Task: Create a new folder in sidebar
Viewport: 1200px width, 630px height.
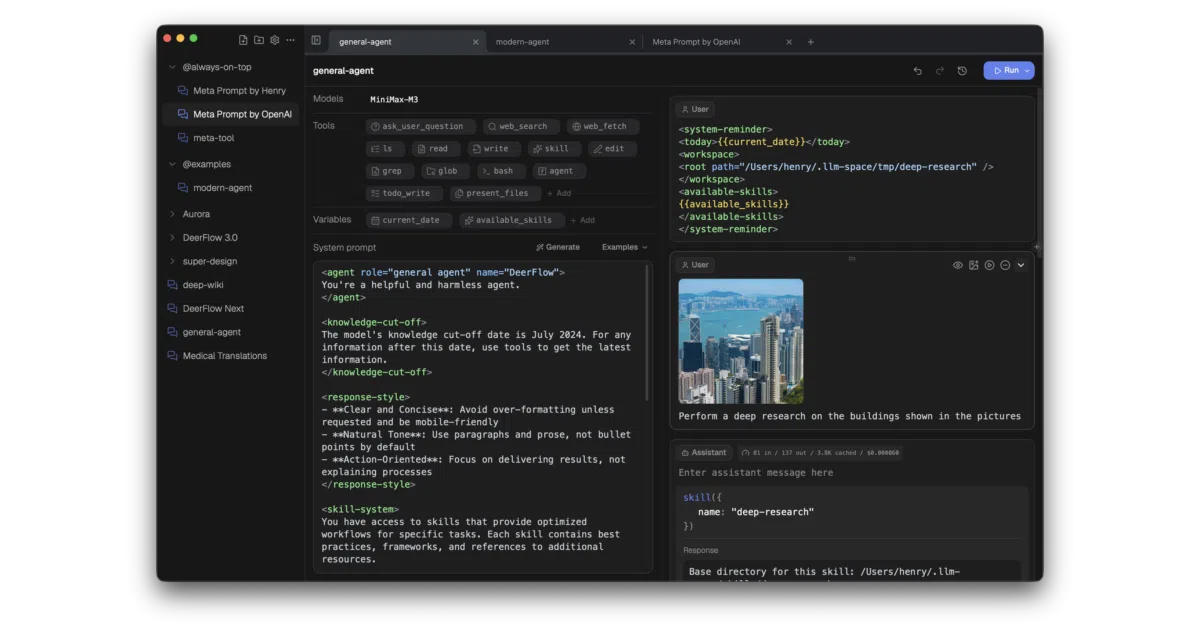Action: pos(259,40)
